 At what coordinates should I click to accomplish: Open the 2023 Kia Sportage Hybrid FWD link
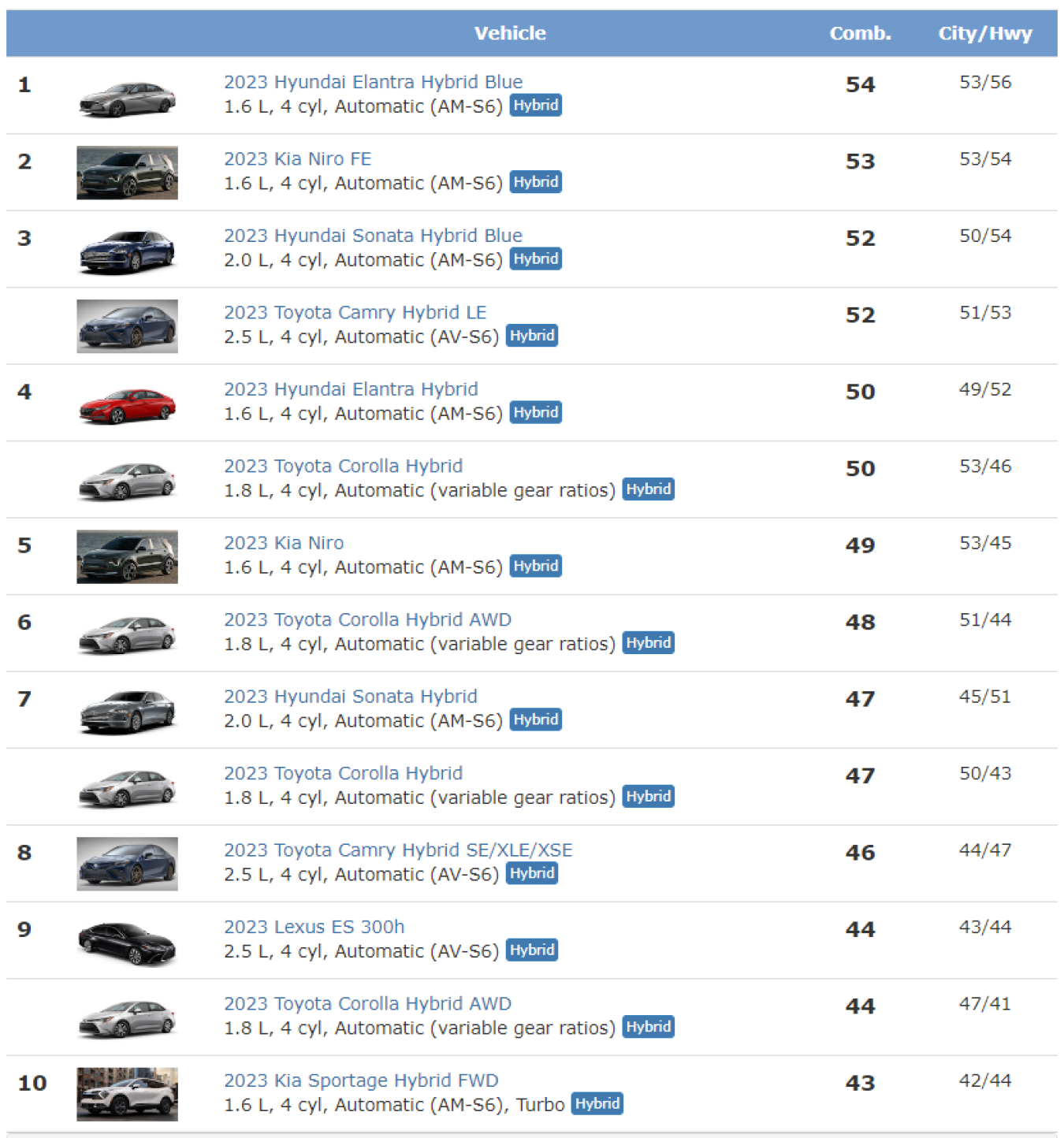click(361, 1081)
